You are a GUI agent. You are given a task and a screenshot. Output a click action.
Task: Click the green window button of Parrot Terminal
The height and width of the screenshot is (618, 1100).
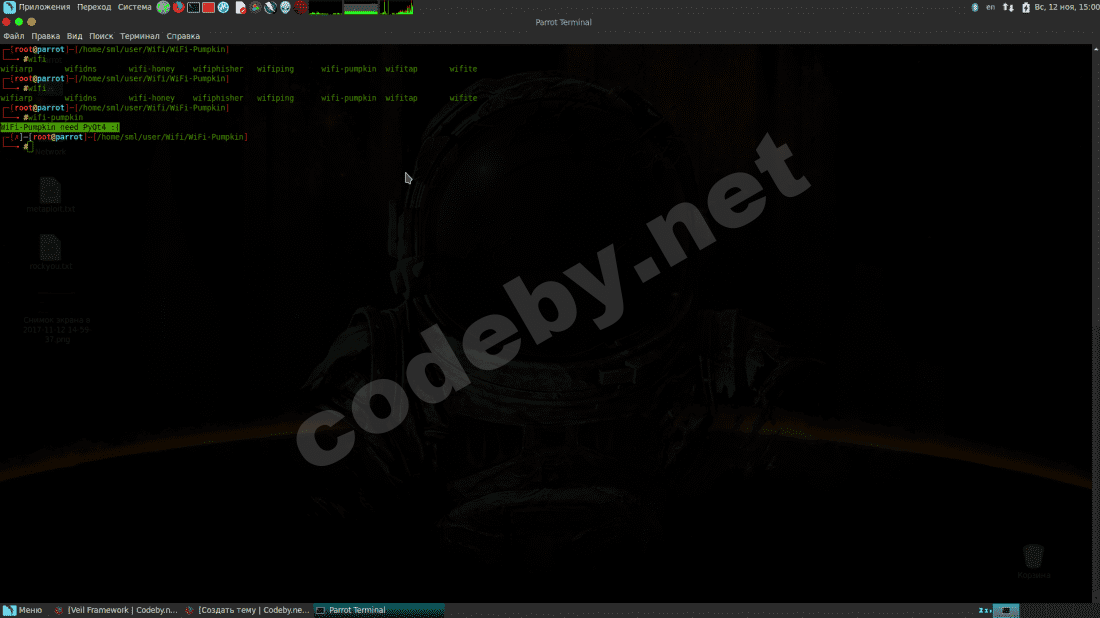click(19, 22)
